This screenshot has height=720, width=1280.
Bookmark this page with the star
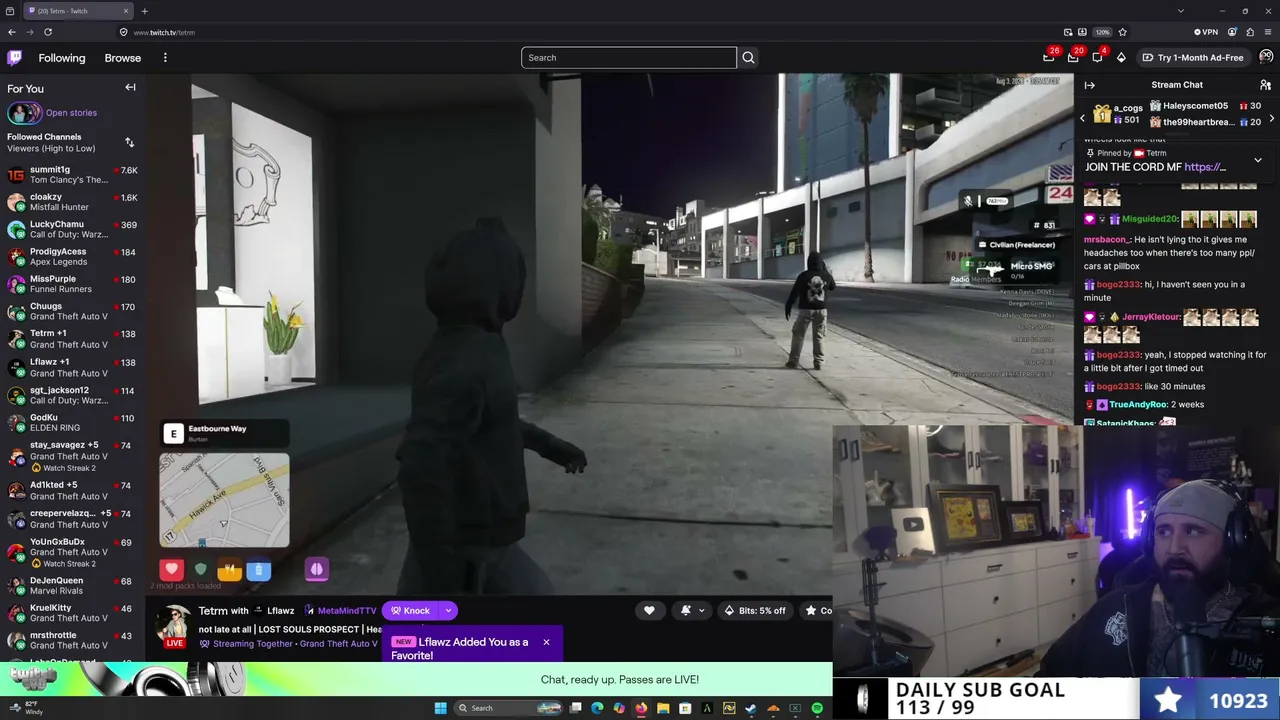1122,32
